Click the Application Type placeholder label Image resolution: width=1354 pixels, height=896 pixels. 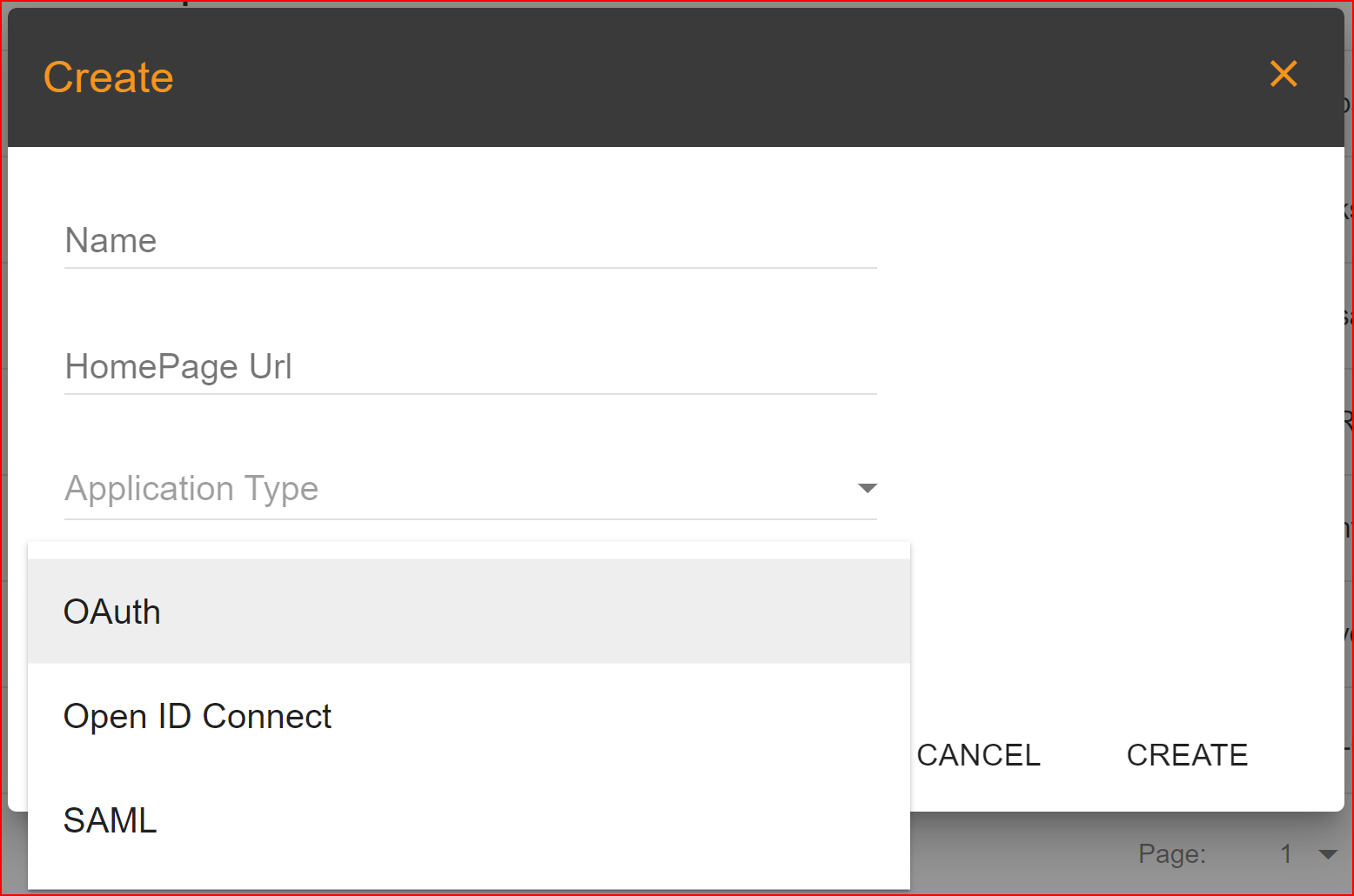pyautogui.click(x=191, y=489)
